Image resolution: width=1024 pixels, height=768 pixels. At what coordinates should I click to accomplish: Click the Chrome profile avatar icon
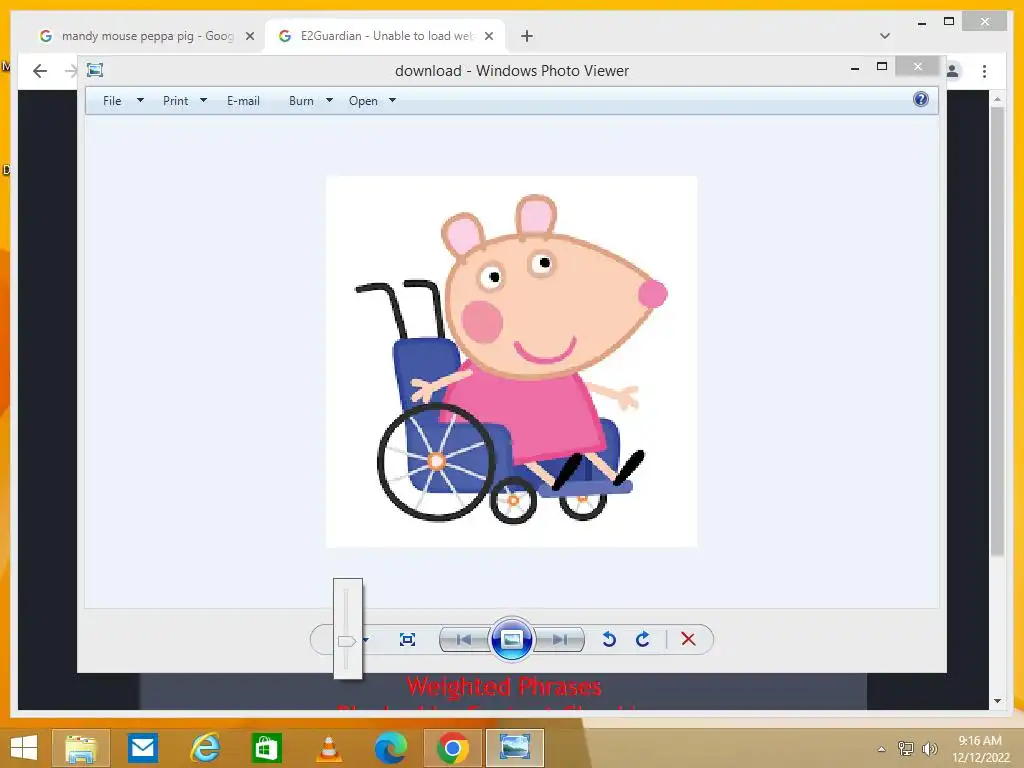coord(953,71)
